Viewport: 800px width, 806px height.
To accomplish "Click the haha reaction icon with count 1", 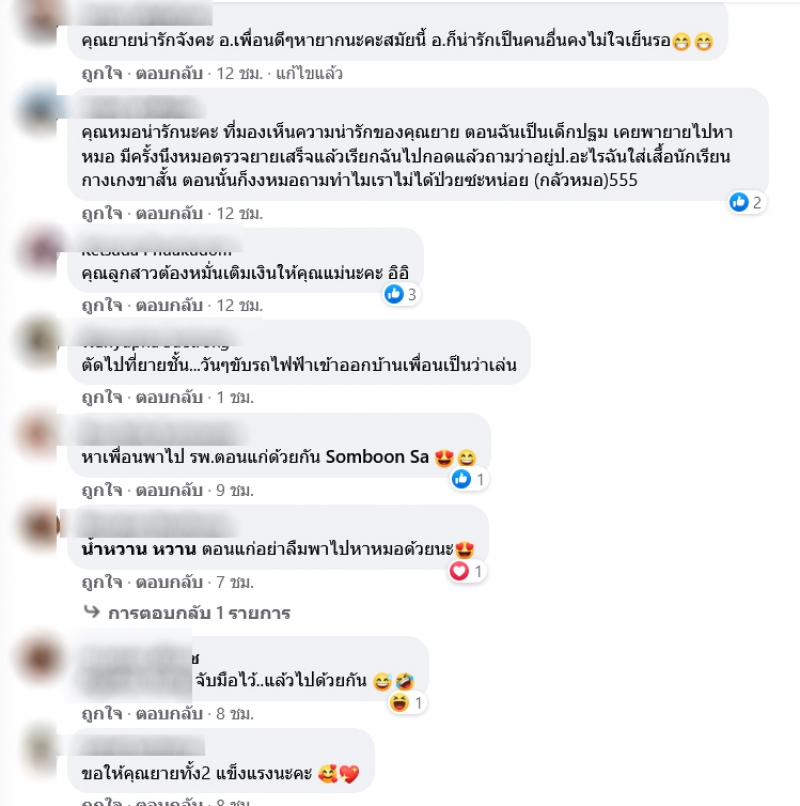I will [x=399, y=703].
